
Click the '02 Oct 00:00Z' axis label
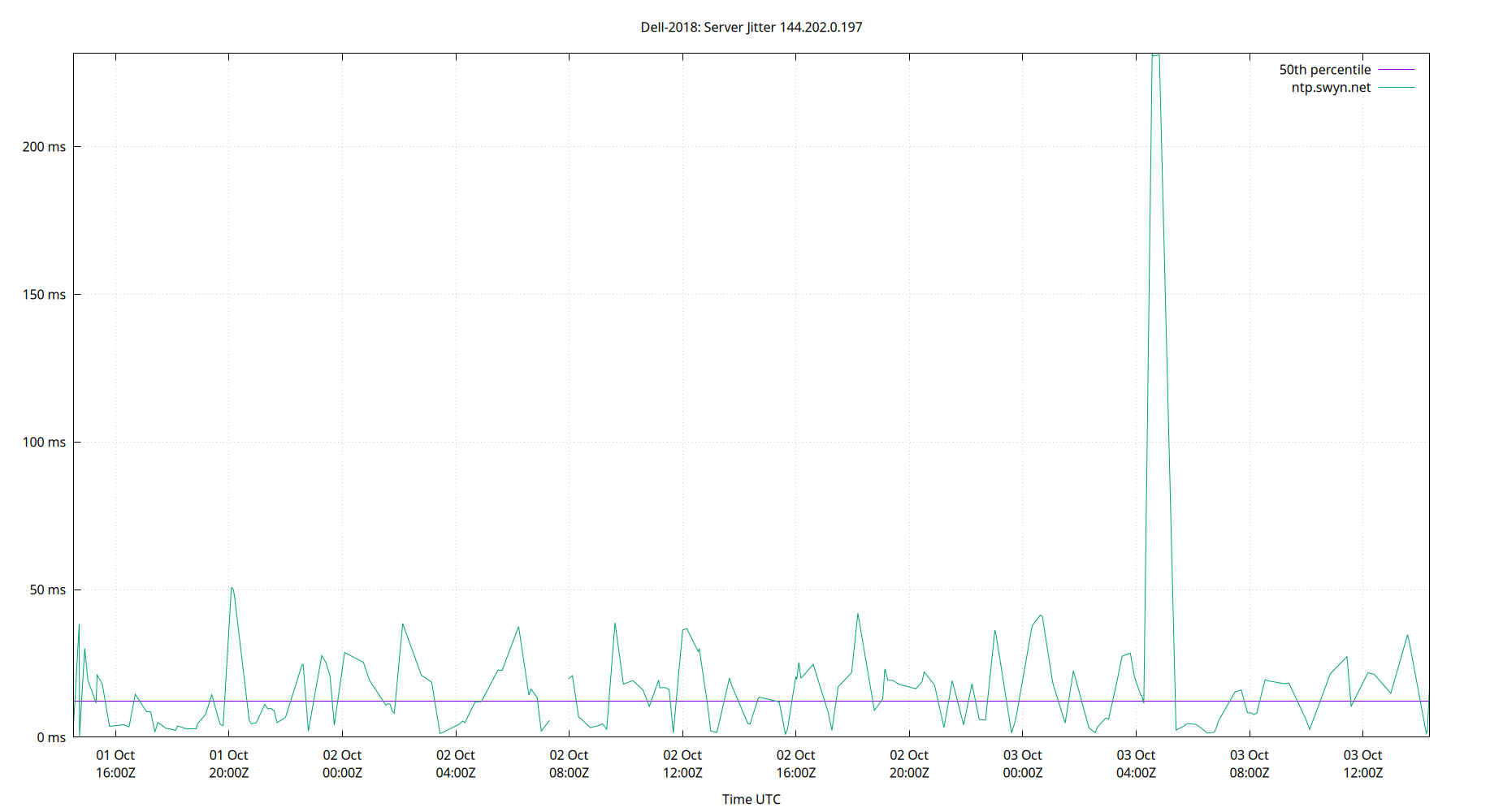click(342, 764)
